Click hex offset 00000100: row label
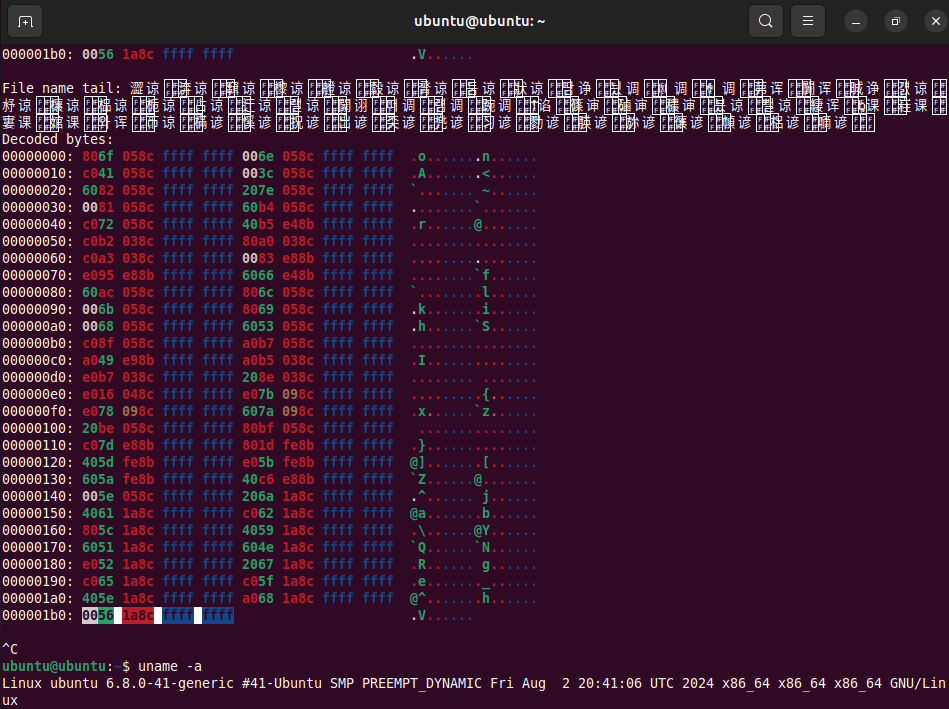949x709 pixels. [38, 428]
